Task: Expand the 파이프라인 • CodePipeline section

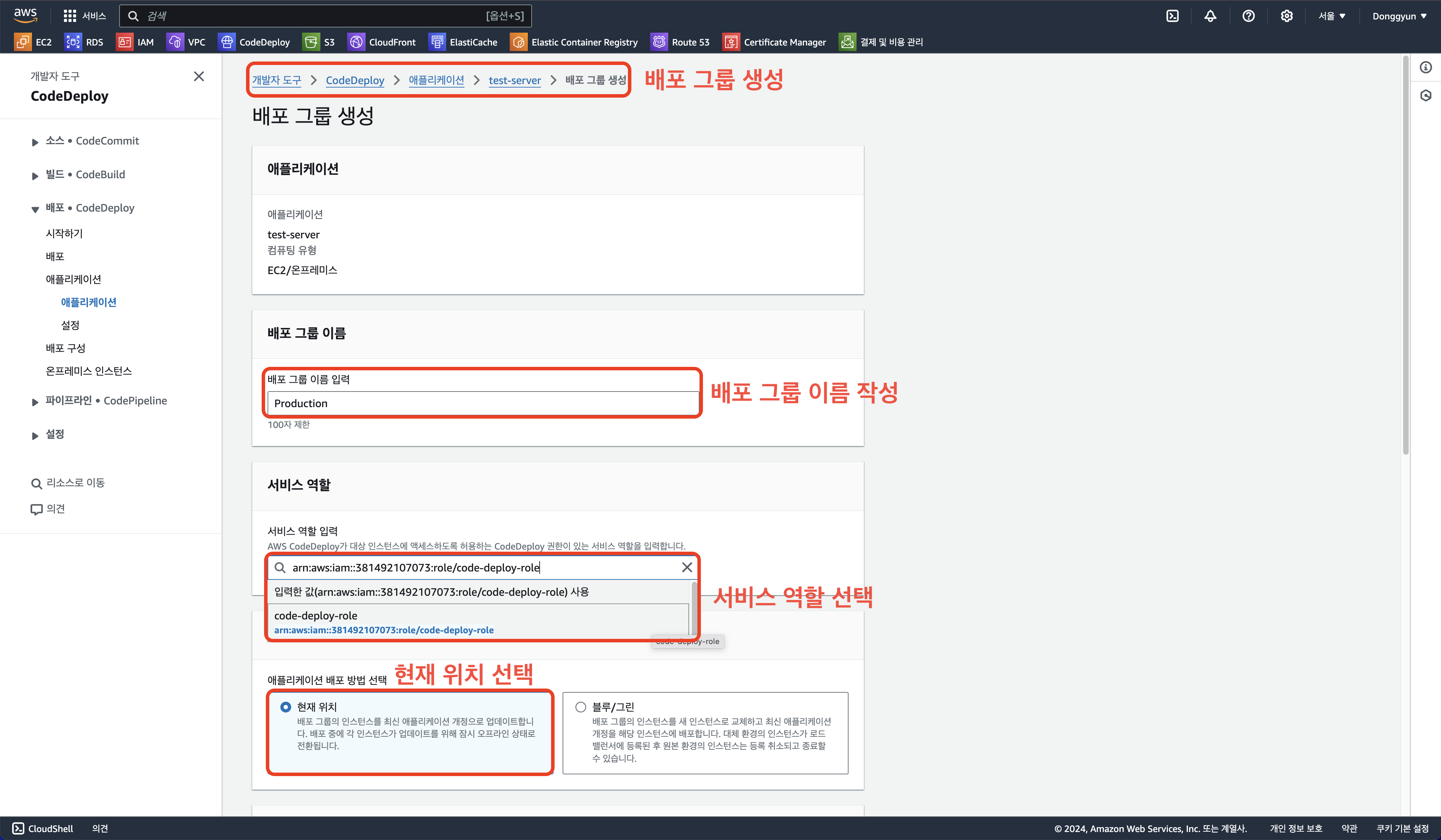Action: (x=35, y=402)
